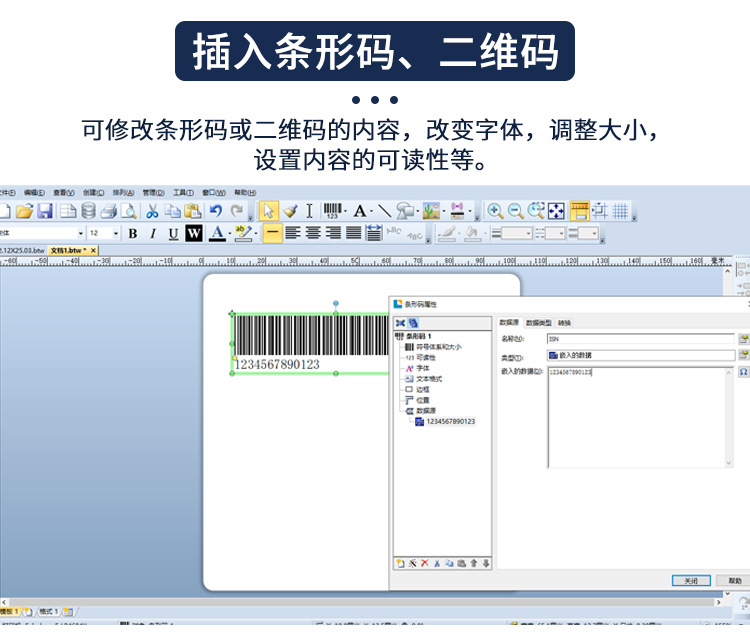Center align text
750x642 pixels.
coord(313,233)
